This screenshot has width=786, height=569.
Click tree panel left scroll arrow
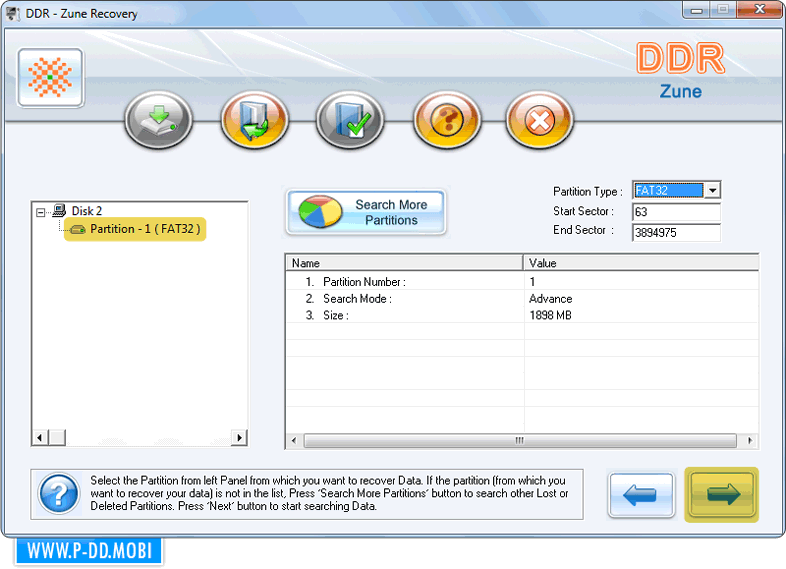pyautogui.click(x=40, y=438)
